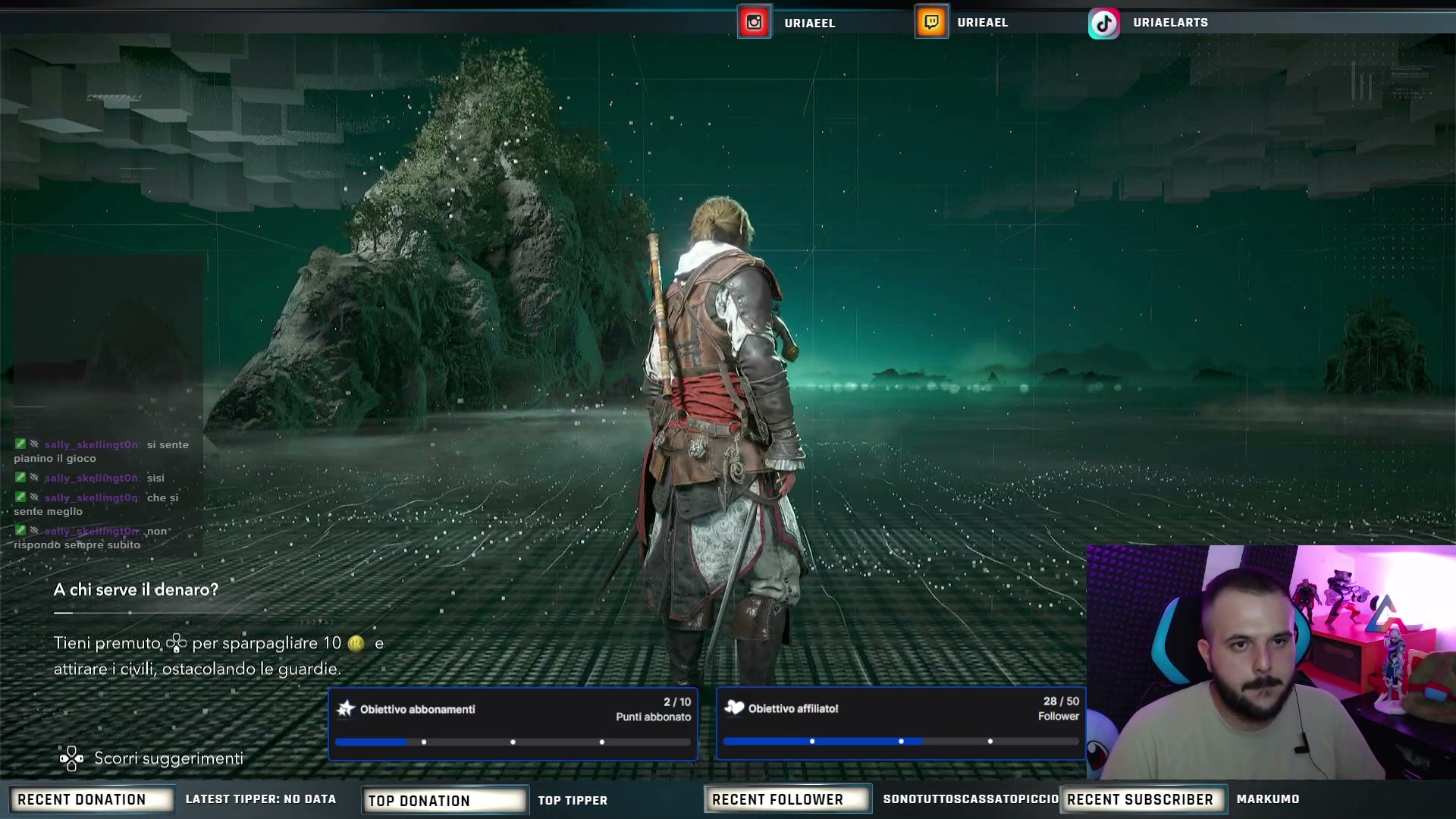Viewport: 1456px width, 819px height.
Task: Click the TOP TIPPER text
Action: (x=573, y=800)
